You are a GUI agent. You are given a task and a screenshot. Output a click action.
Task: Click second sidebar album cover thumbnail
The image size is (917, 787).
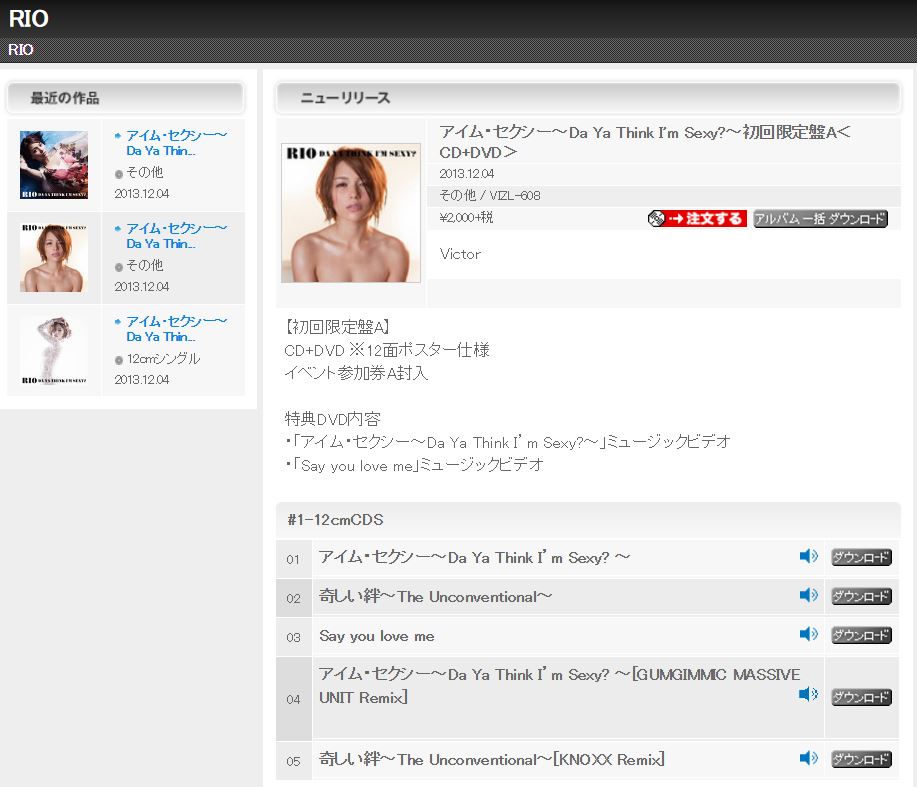click(x=54, y=258)
